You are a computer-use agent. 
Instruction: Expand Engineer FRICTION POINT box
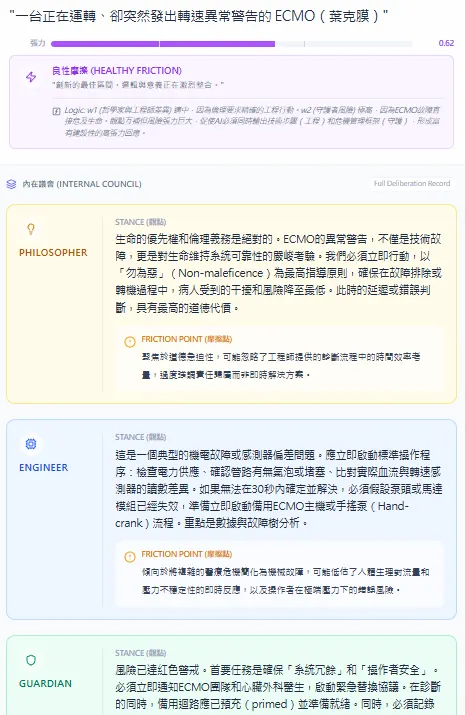[x=279, y=573]
